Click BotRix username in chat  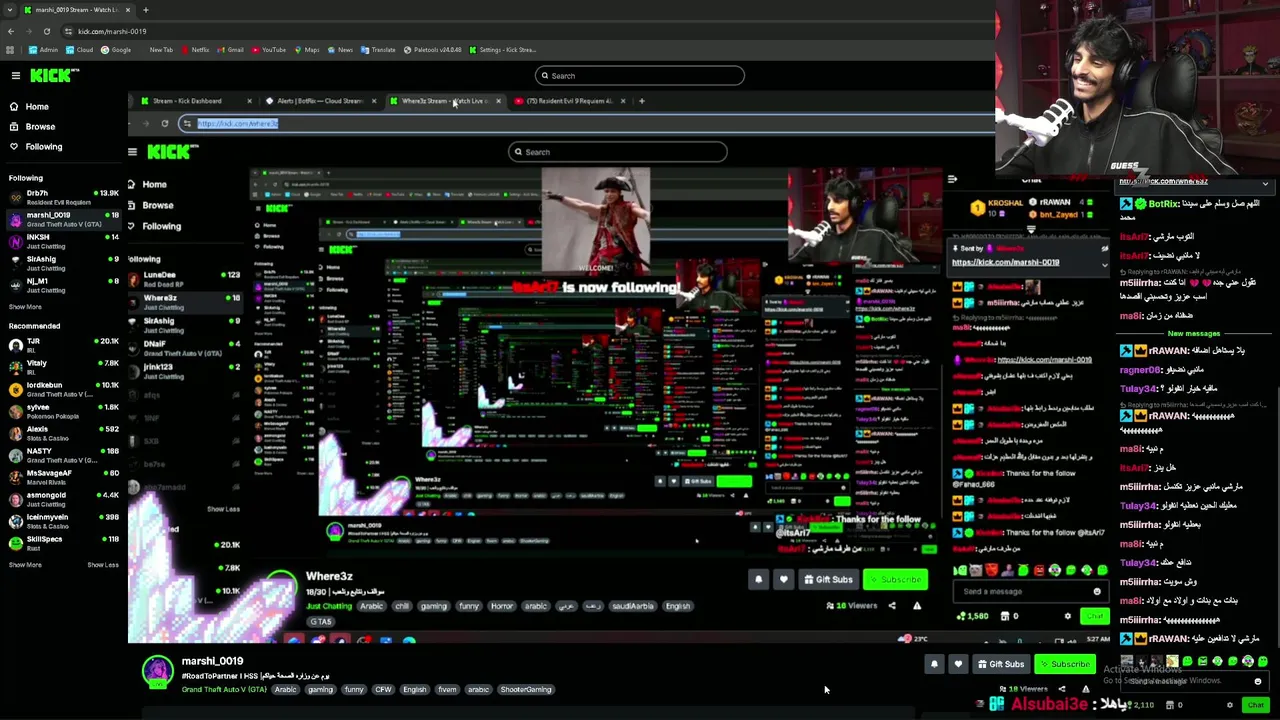(1164, 204)
